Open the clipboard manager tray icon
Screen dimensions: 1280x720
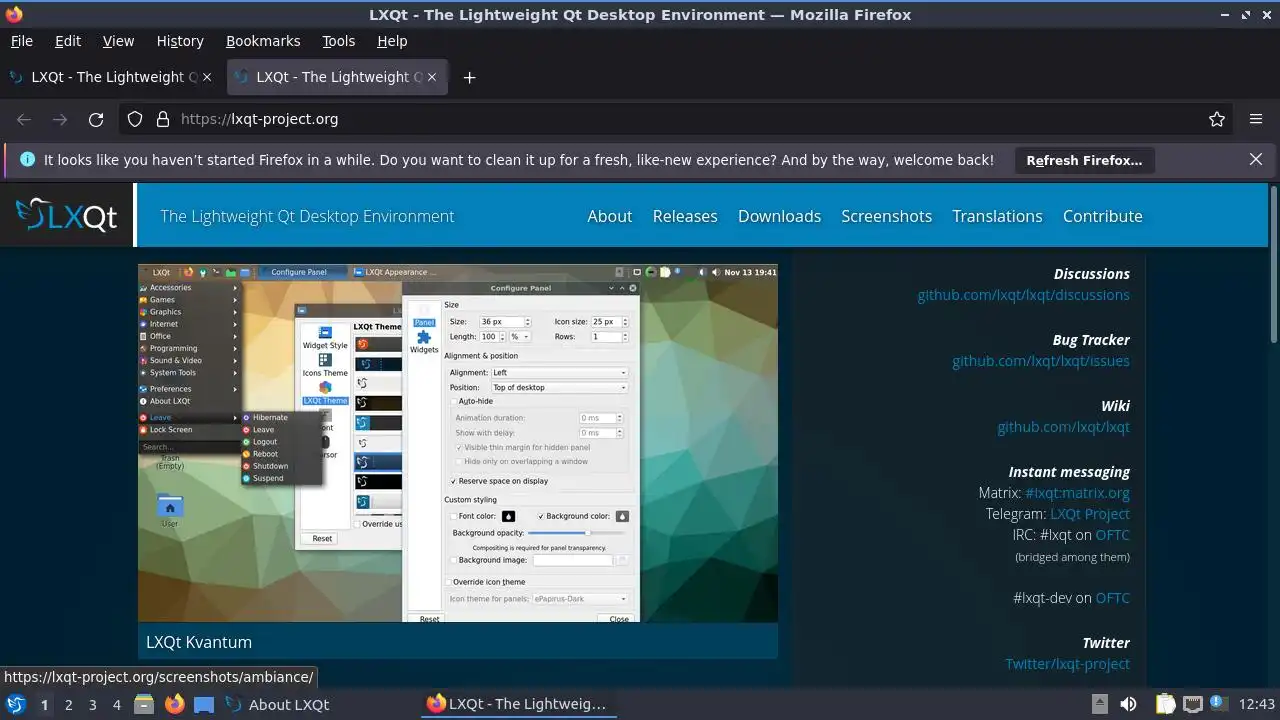1166,704
